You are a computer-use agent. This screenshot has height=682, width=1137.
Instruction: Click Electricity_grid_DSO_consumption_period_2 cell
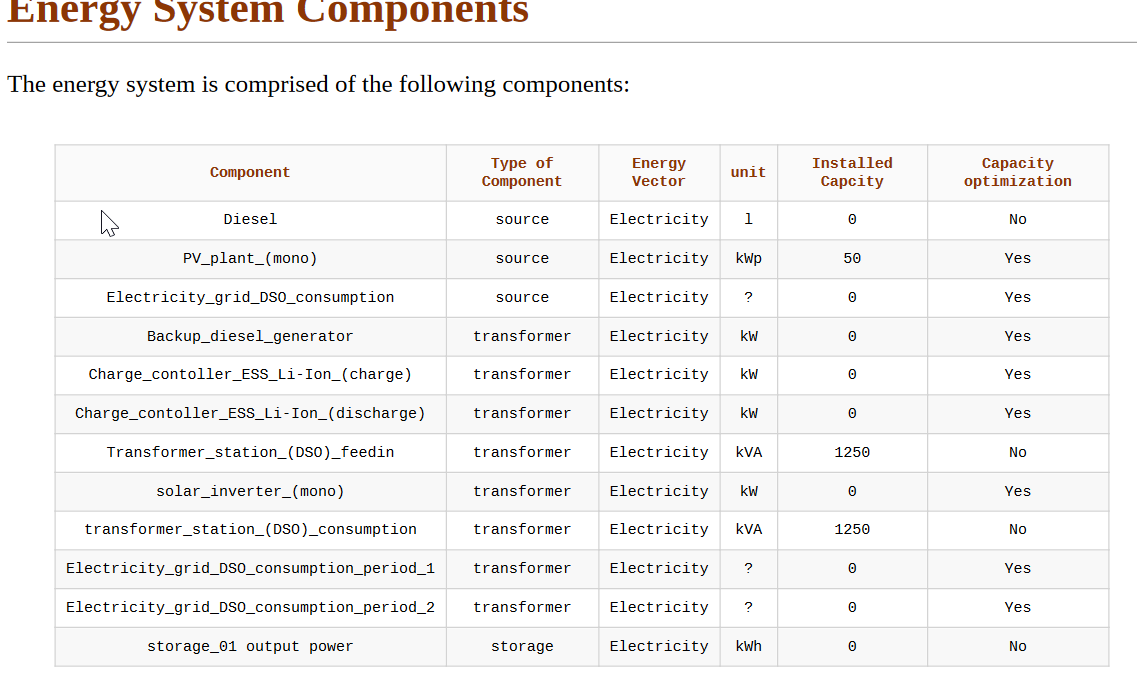250,608
